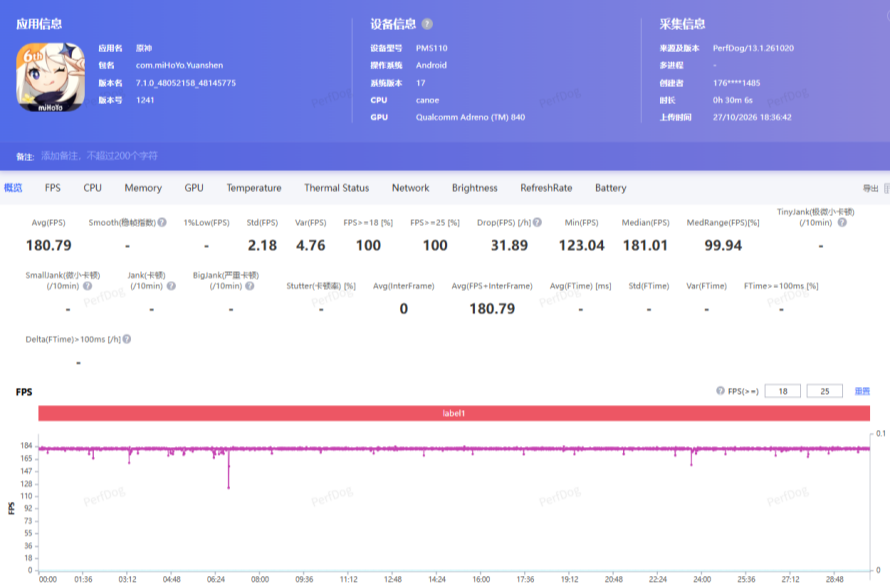Image resolution: width=890 pixels, height=586 pixels.
Task: Click the Drop(FPS) value 31.89
Action: click(509, 245)
